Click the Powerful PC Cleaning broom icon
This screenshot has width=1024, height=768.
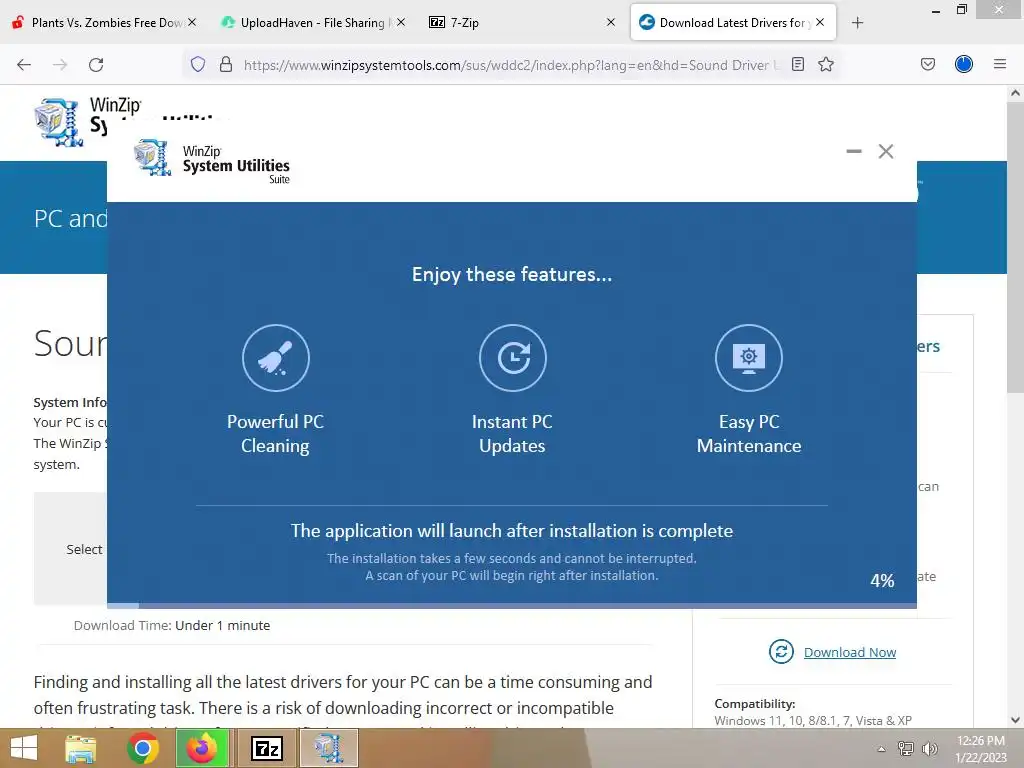(x=276, y=358)
